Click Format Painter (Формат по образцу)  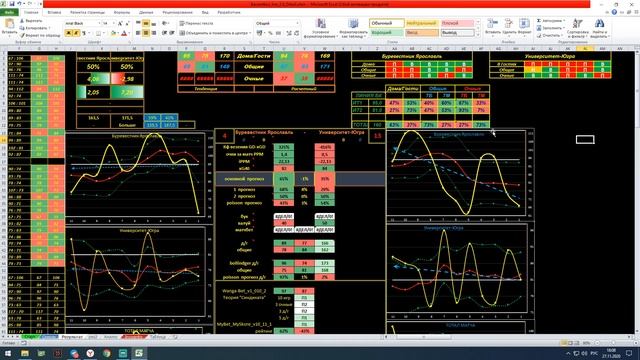(40, 36)
